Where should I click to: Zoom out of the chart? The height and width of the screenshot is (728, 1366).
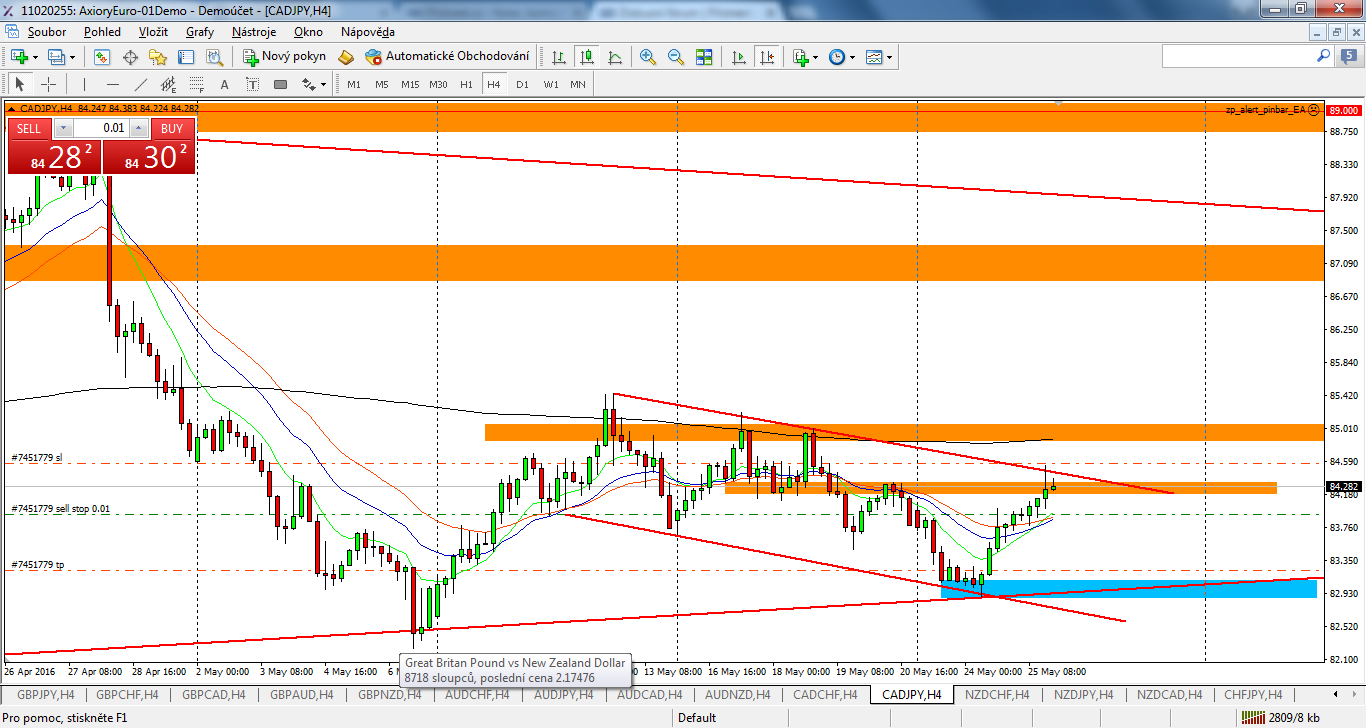[676, 57]
